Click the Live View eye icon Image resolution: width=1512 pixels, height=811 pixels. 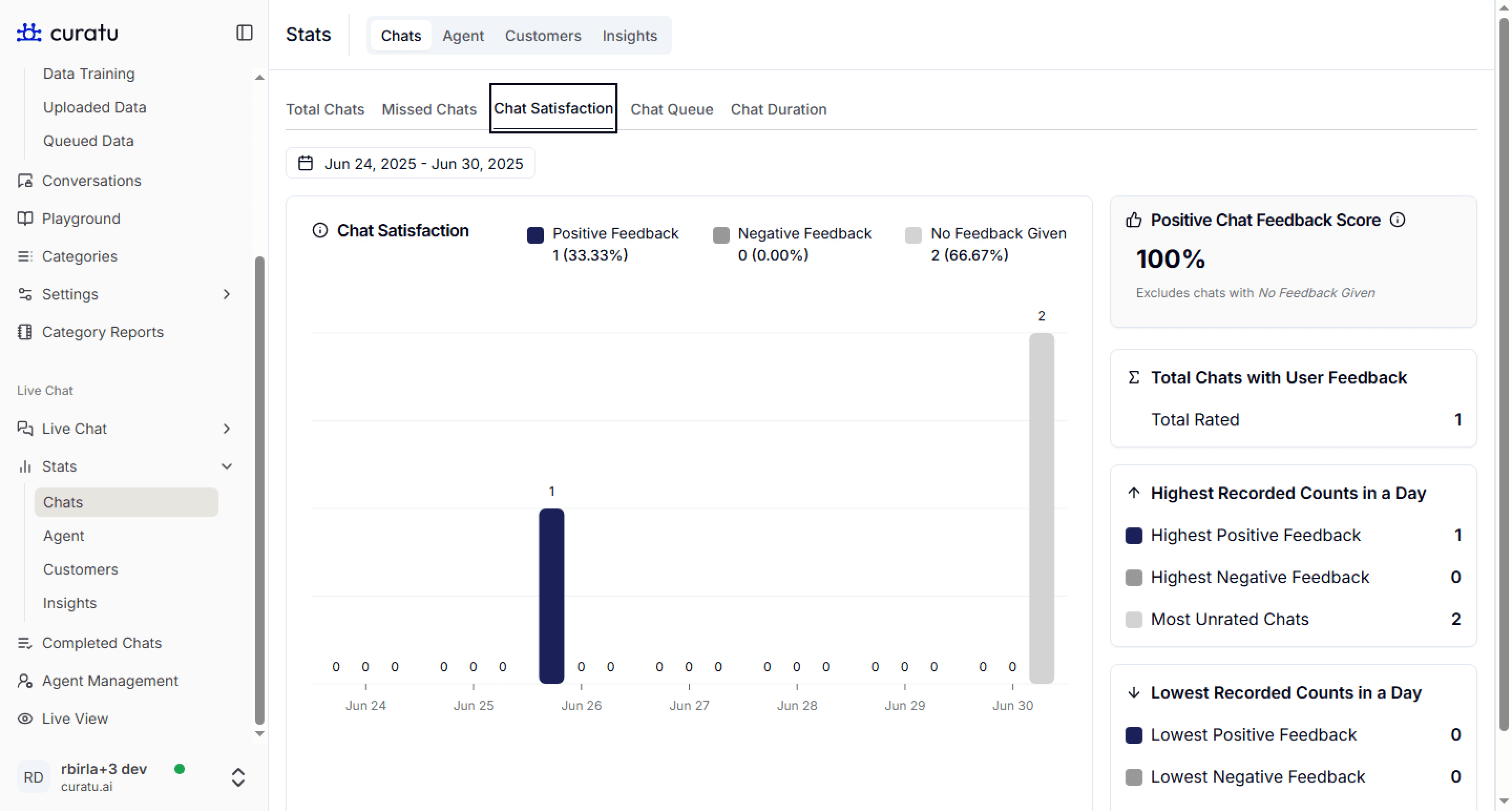click(25, 718)
